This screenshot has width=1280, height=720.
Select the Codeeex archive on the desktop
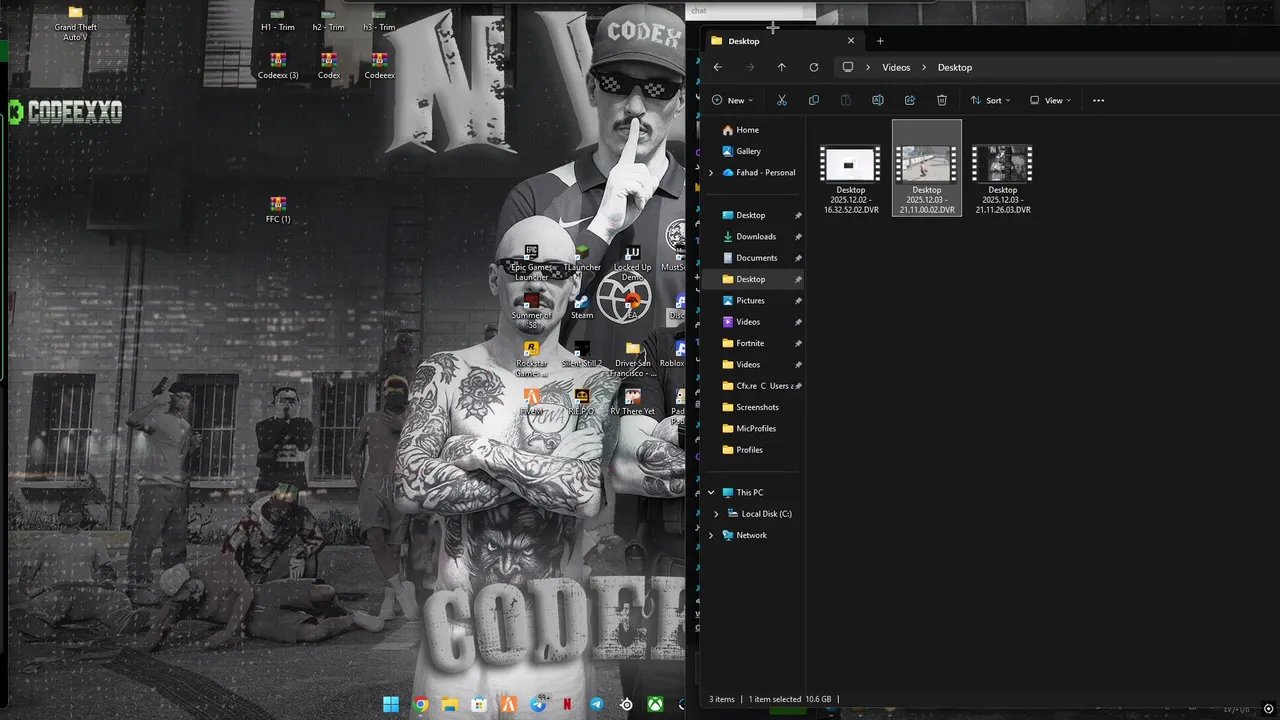pyautogui.click(x=379, y=66)
